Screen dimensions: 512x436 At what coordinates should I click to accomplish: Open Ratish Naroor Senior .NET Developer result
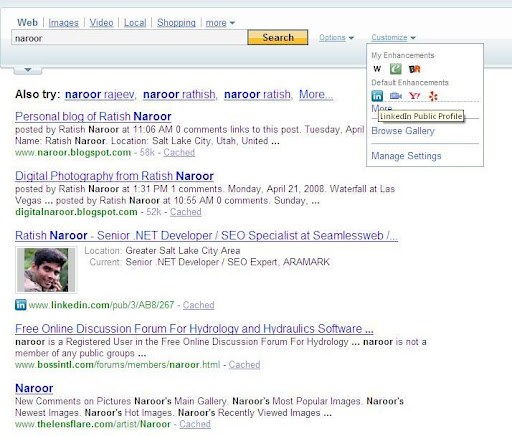206,236
